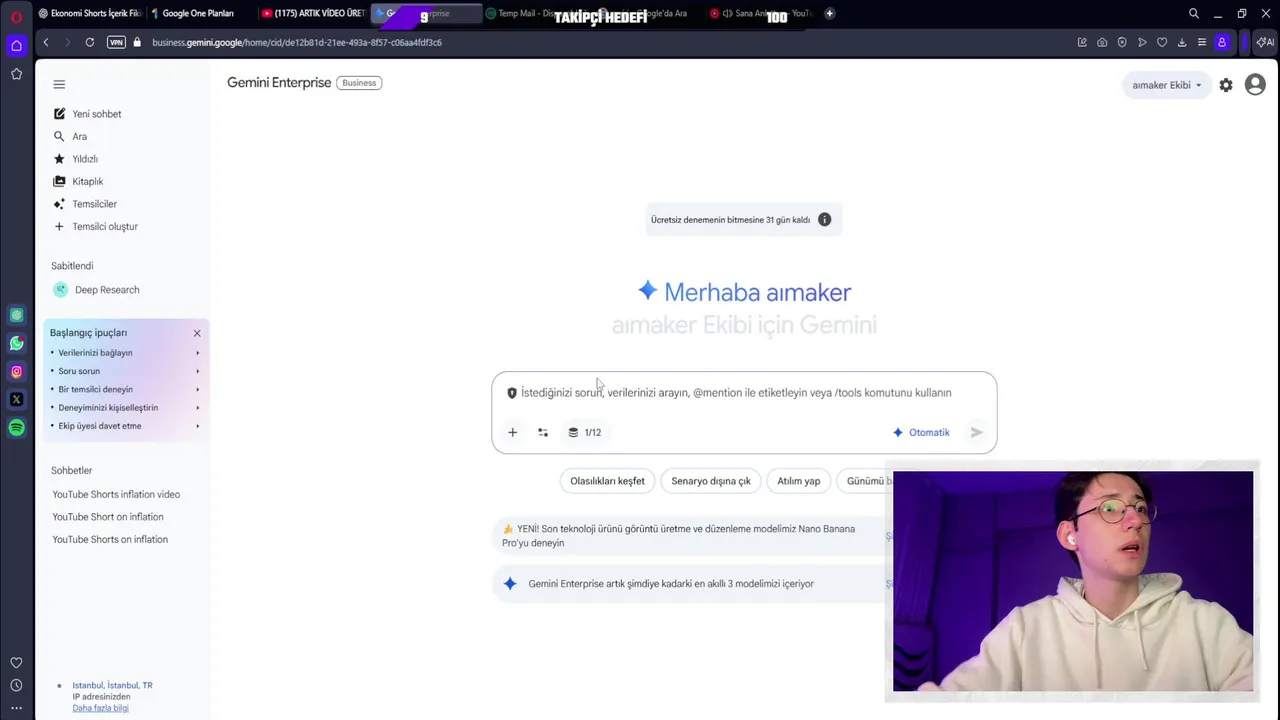This screenshot has width=1280, height=720.
Task: Open Opera sidebar more options dots
Action: (16, 708)
